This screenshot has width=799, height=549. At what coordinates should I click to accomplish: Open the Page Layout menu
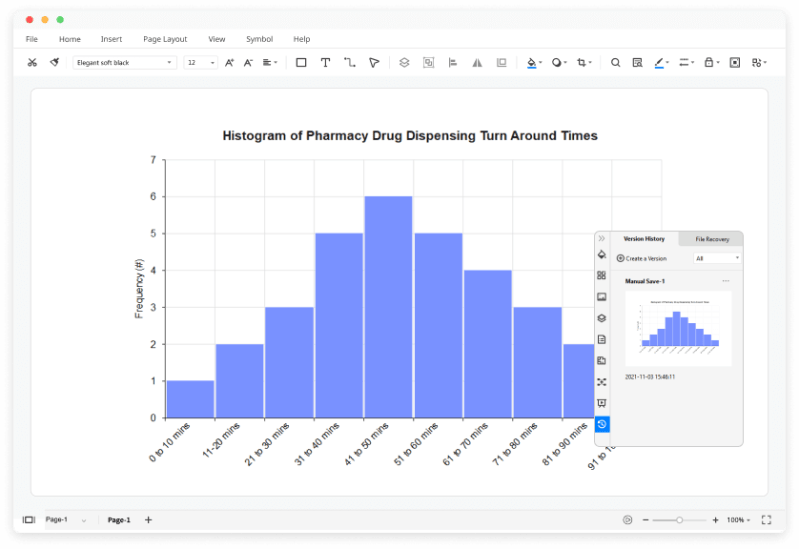point(165,39)
